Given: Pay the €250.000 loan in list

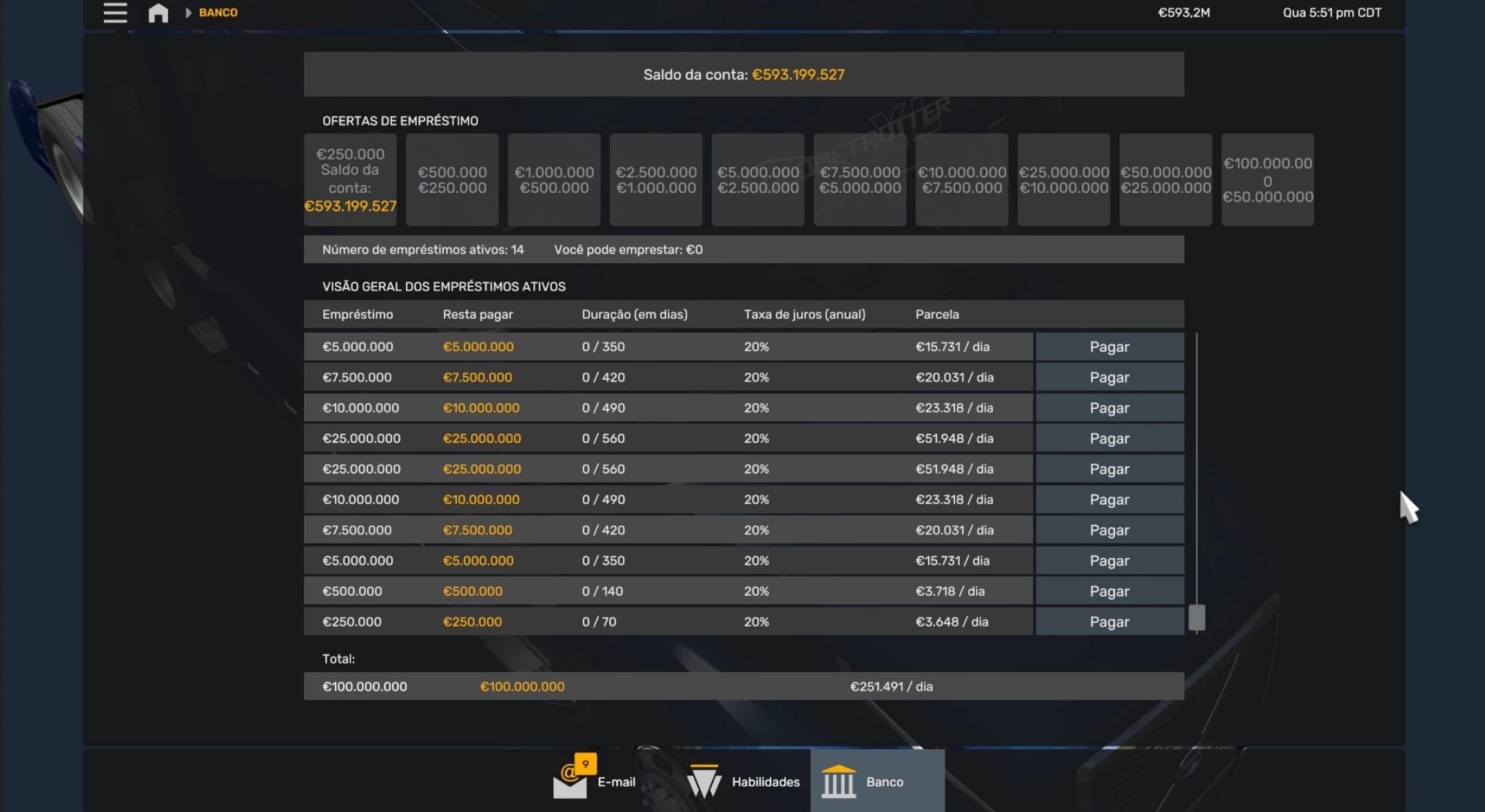Looking at the screenshot, I should tap(1109, 621).
